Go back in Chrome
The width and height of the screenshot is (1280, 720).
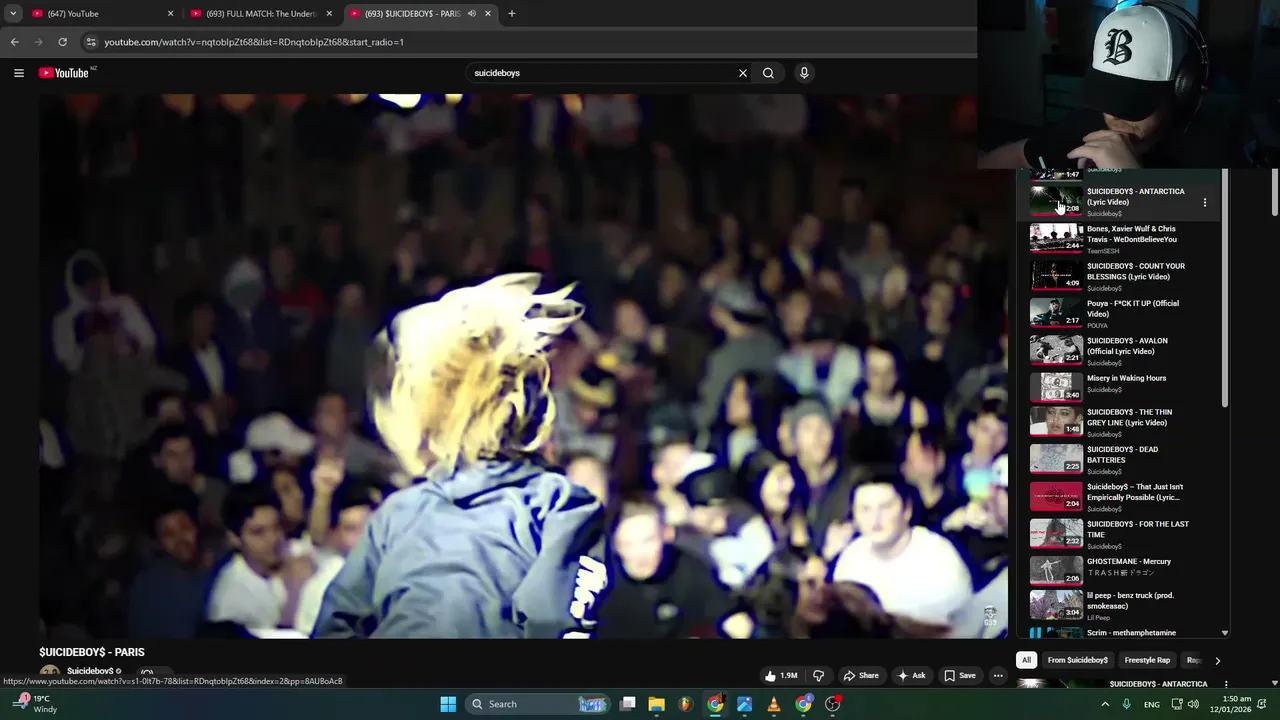(x=14, y=42)
